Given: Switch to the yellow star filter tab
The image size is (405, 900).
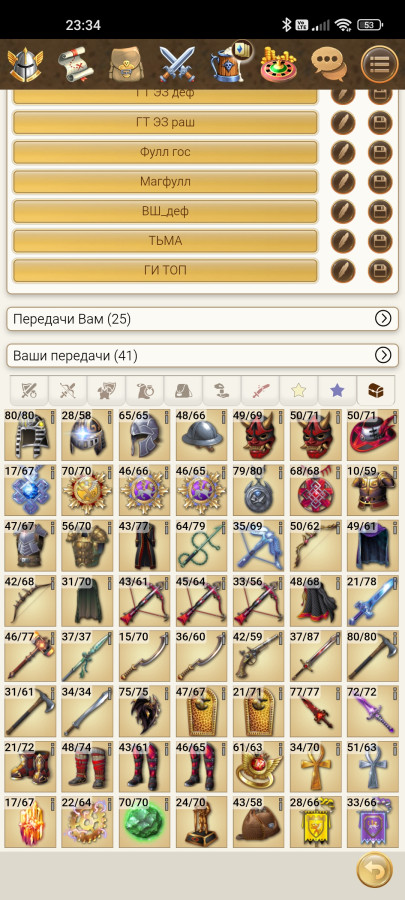Looking at the screenshot, I should (x=298, y=391).
